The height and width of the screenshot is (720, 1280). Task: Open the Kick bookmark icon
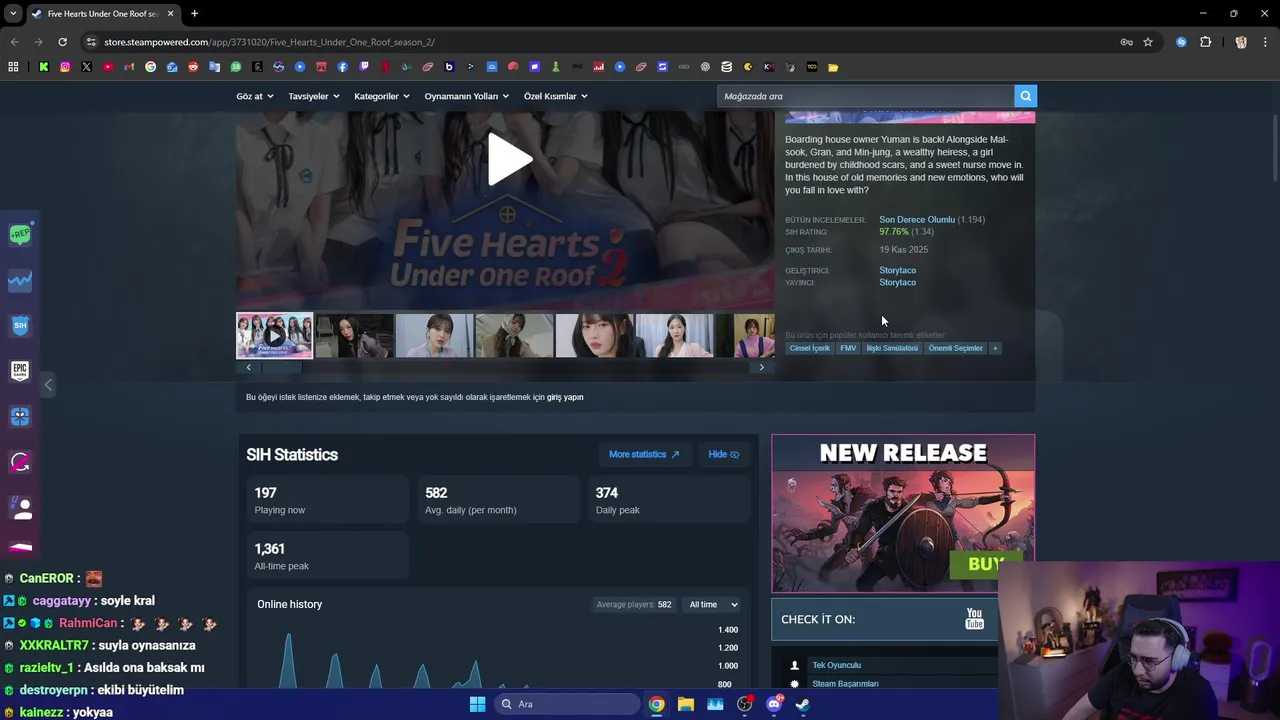coord(44,67)
